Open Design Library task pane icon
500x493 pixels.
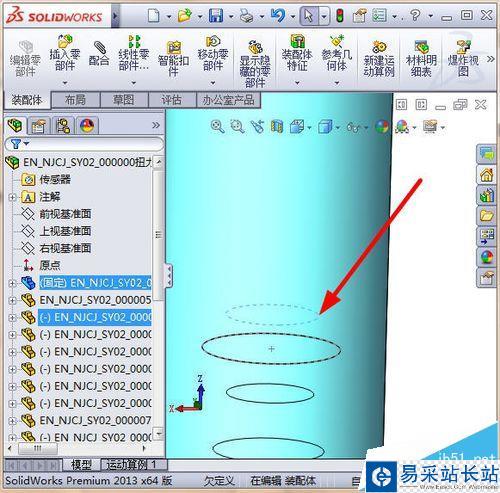point(486,195)
